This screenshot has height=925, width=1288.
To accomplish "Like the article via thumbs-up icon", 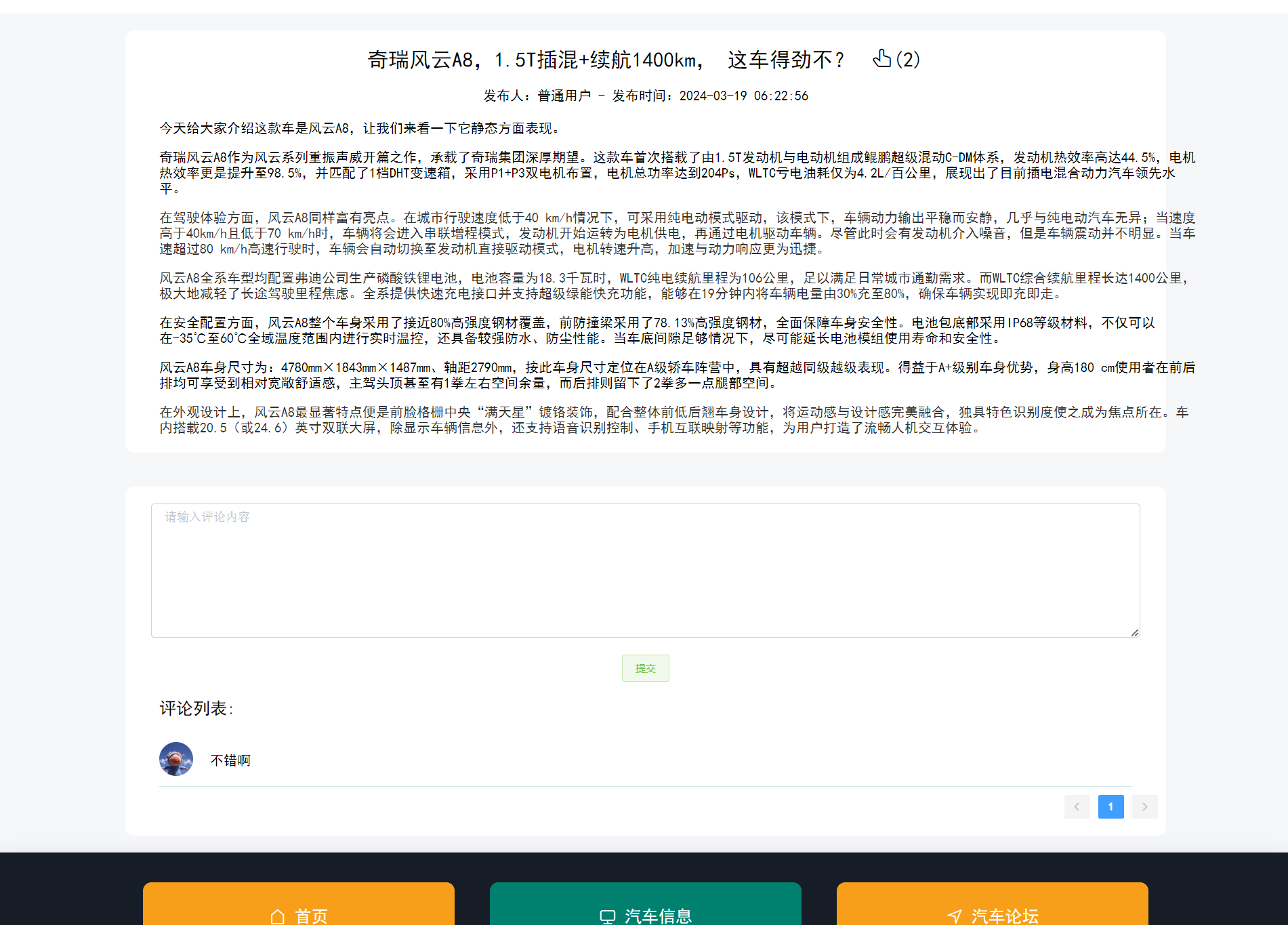I will [x=881, y=60].
